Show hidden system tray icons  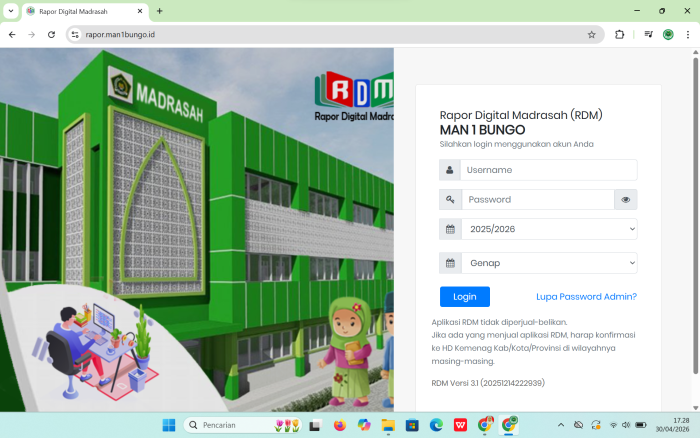561,425
